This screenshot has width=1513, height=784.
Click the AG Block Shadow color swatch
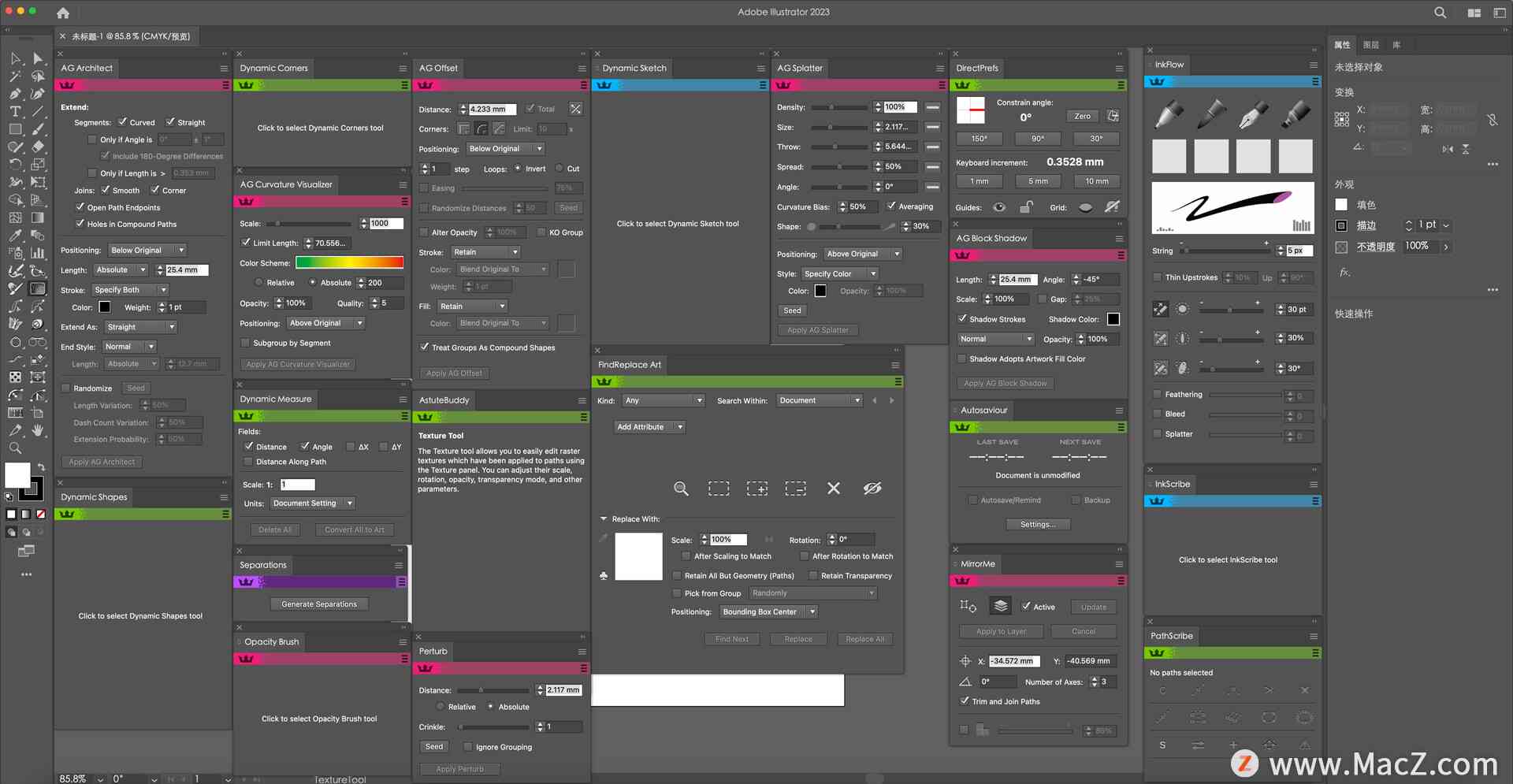pos(1113,319)
